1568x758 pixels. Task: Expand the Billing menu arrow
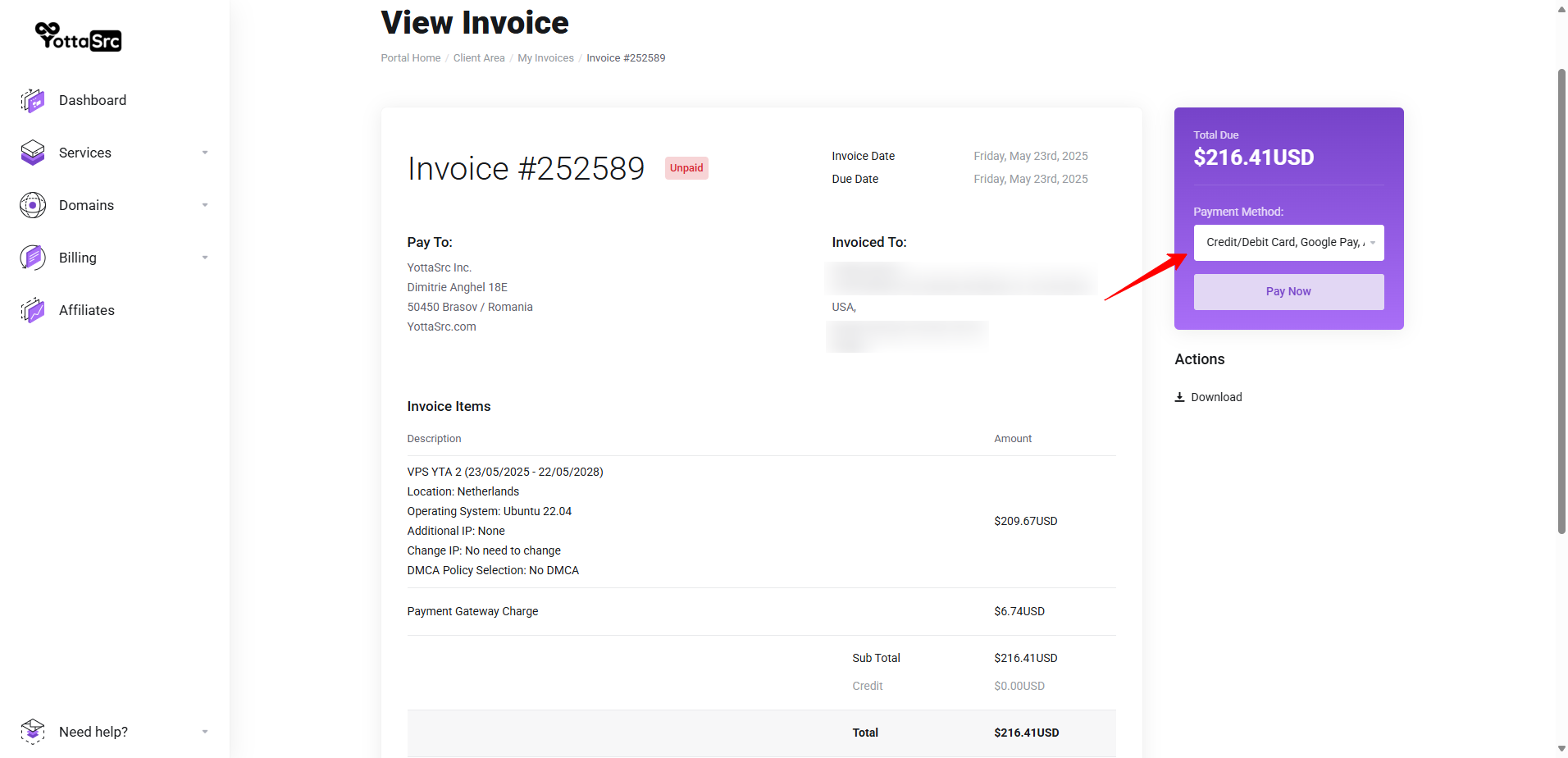205,258
